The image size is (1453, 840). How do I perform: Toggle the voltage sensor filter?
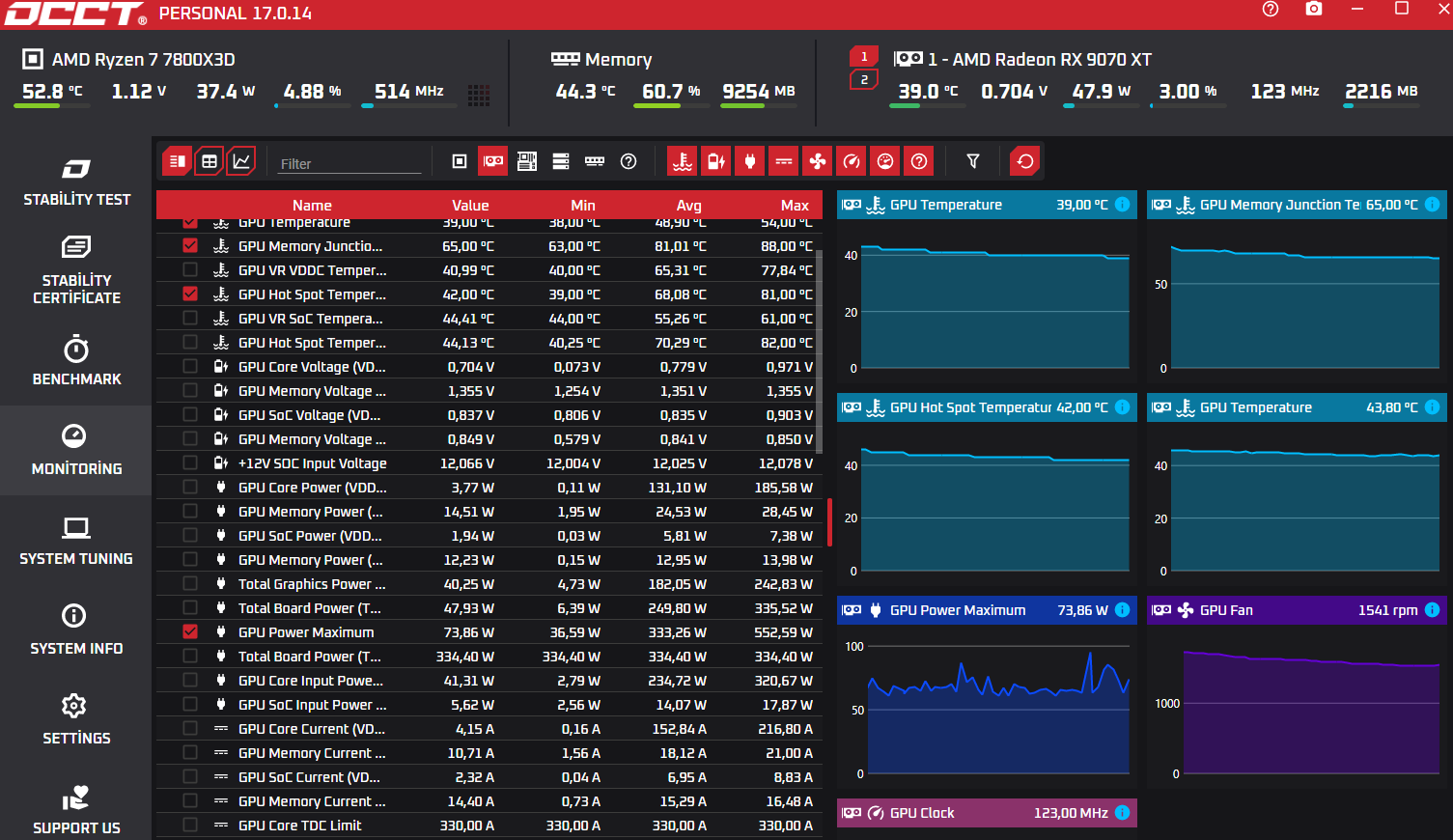(x=716, y=161)
